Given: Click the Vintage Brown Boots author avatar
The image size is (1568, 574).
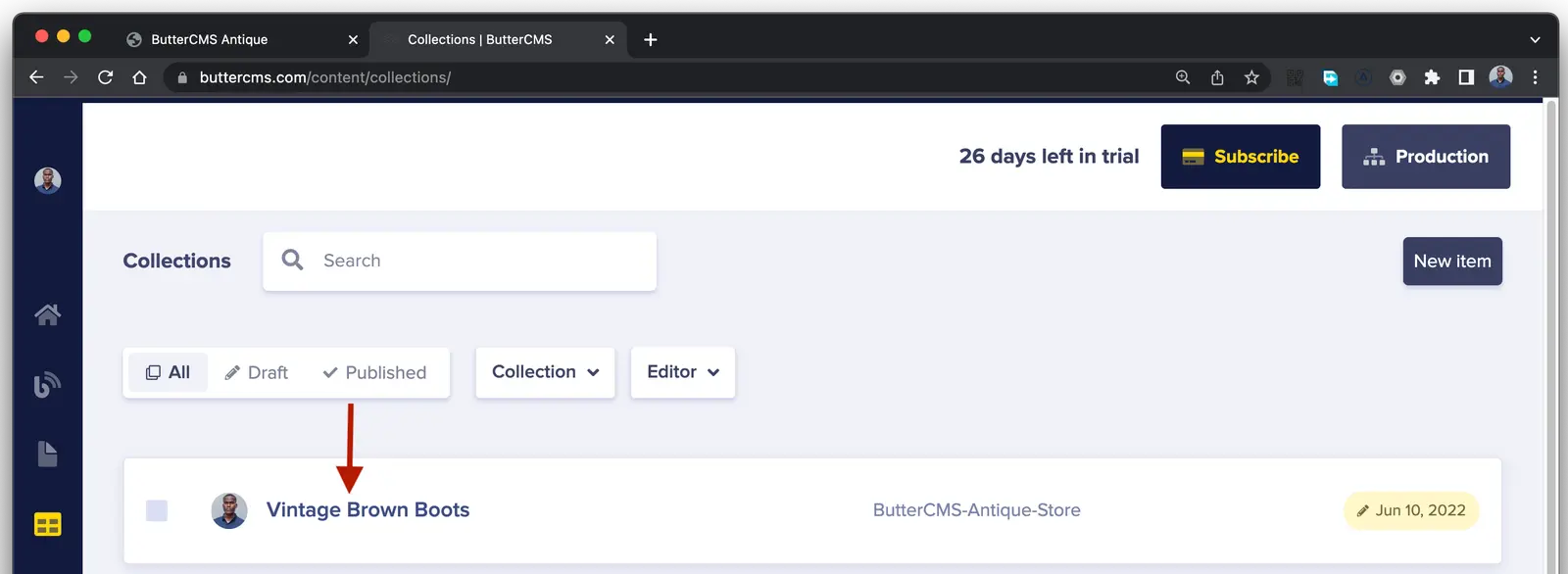Looking at the screenshot, I should (x=229, y=510).
